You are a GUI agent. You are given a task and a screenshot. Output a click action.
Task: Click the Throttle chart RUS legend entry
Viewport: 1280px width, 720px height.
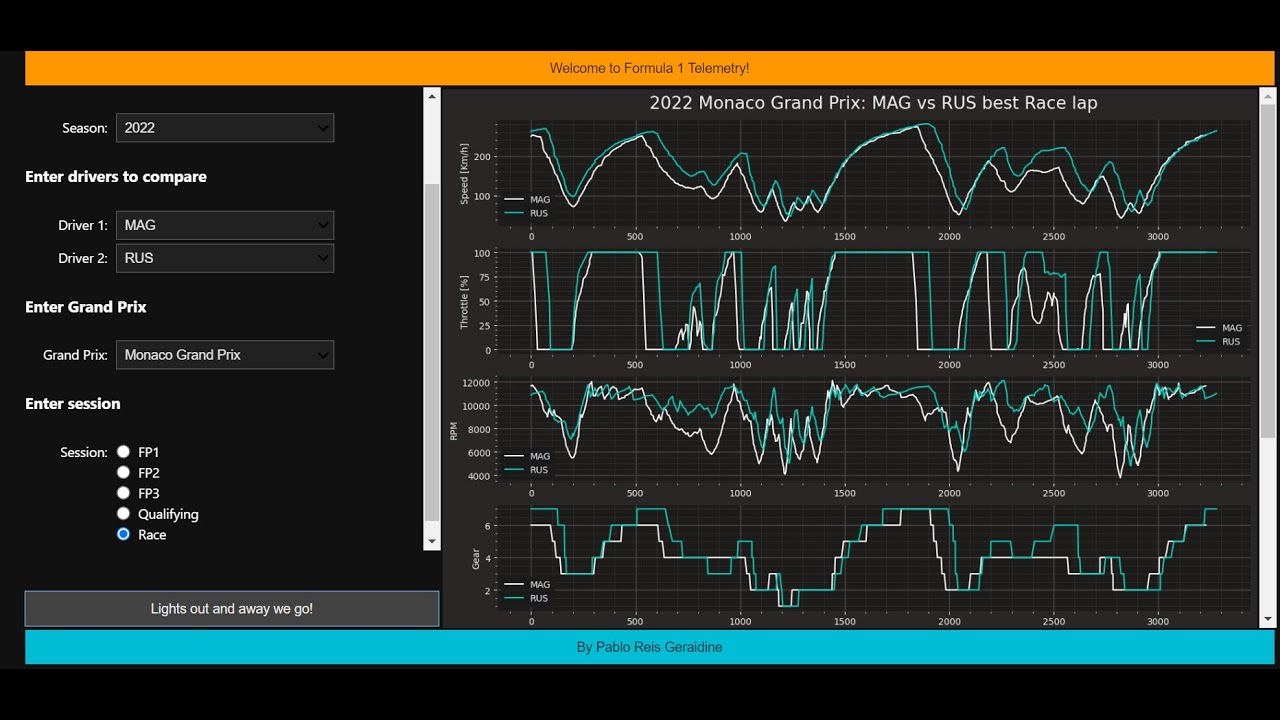click(1219, 341)
